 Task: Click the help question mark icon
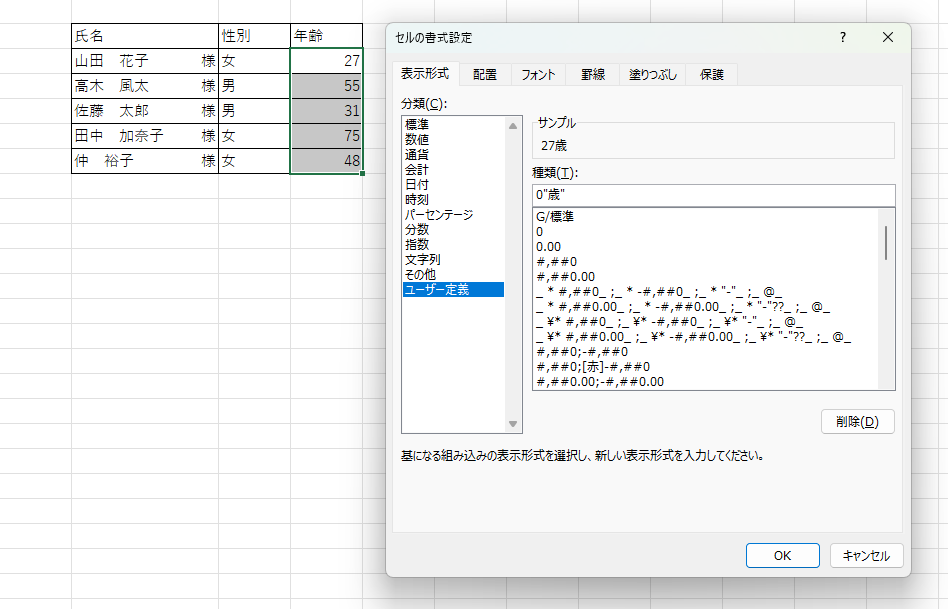click(843, 38)
